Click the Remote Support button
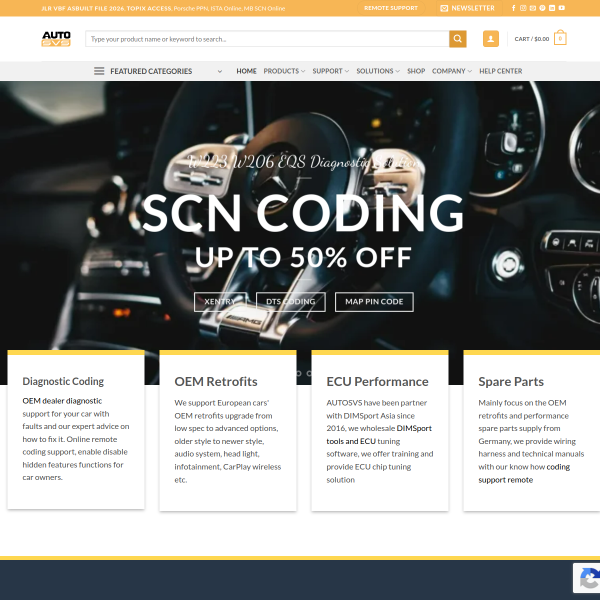The height and width of the screenshot is (600, 600). coord(391,8)
